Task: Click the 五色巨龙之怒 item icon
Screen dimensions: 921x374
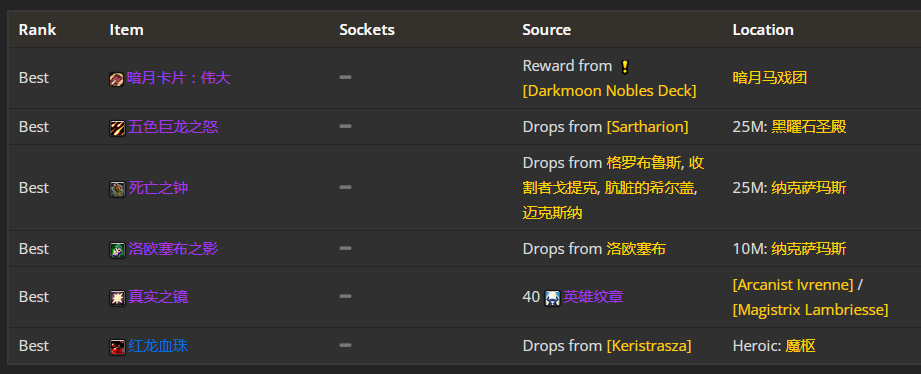Action: pyautogui.click(x=117, y=127)
